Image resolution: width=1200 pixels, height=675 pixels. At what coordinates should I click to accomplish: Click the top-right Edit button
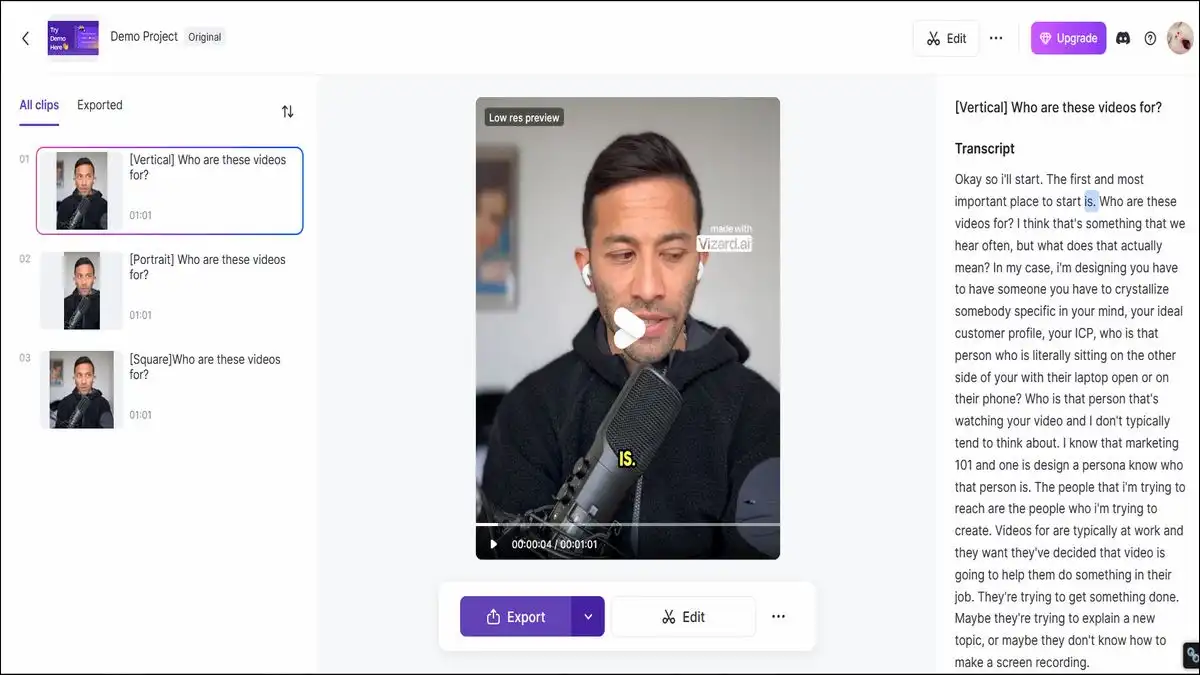tap(945, 38)
